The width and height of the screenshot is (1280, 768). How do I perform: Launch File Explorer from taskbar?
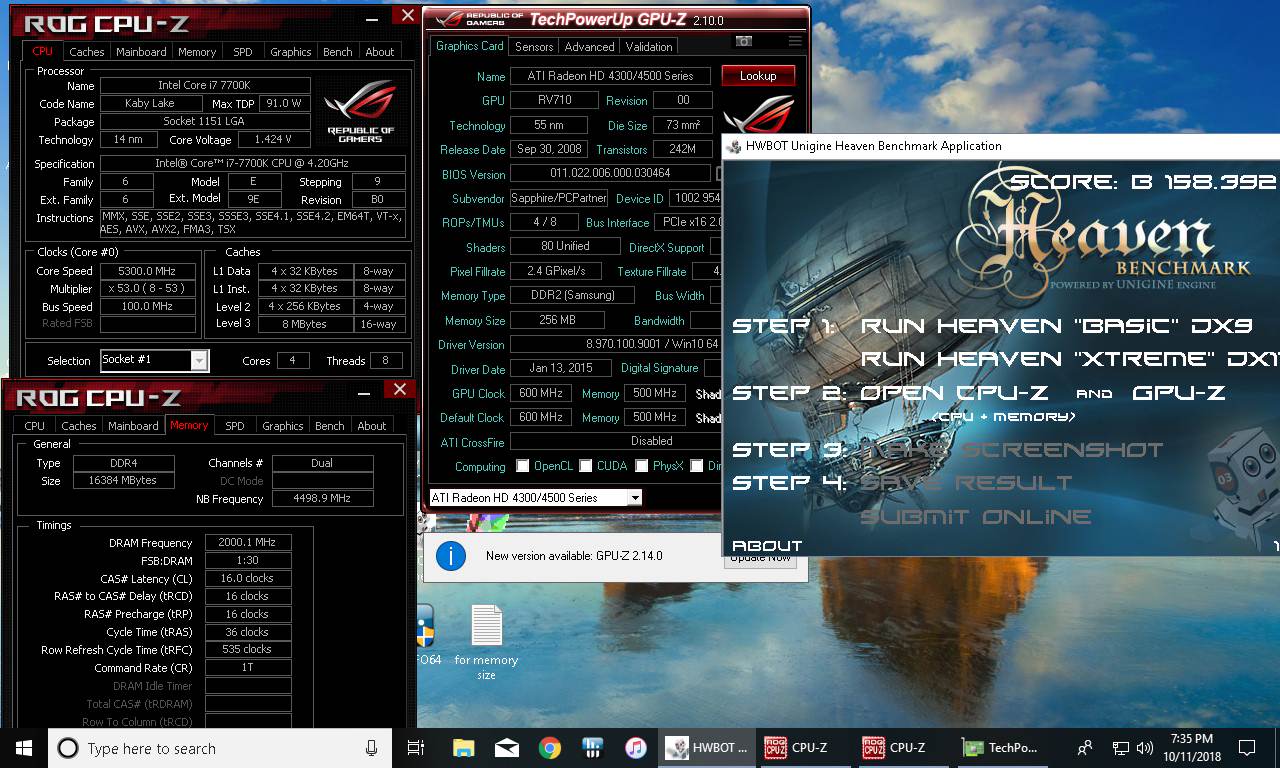point(463,748)
